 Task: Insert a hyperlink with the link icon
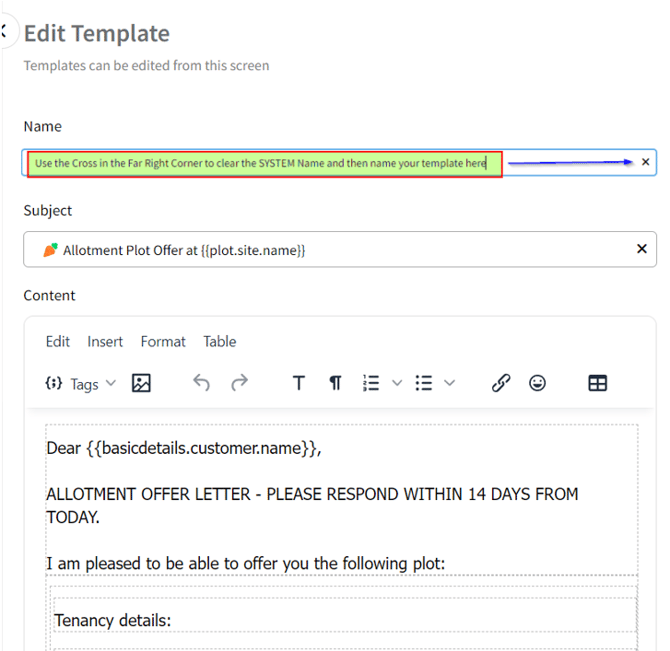(501, 383)
